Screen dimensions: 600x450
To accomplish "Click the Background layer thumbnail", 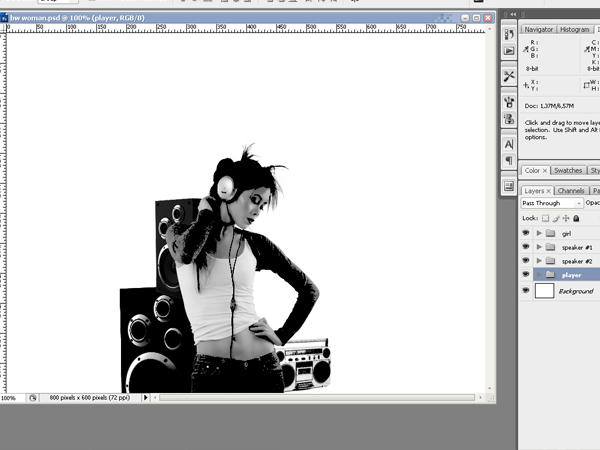I will click(x=544, y=291).
